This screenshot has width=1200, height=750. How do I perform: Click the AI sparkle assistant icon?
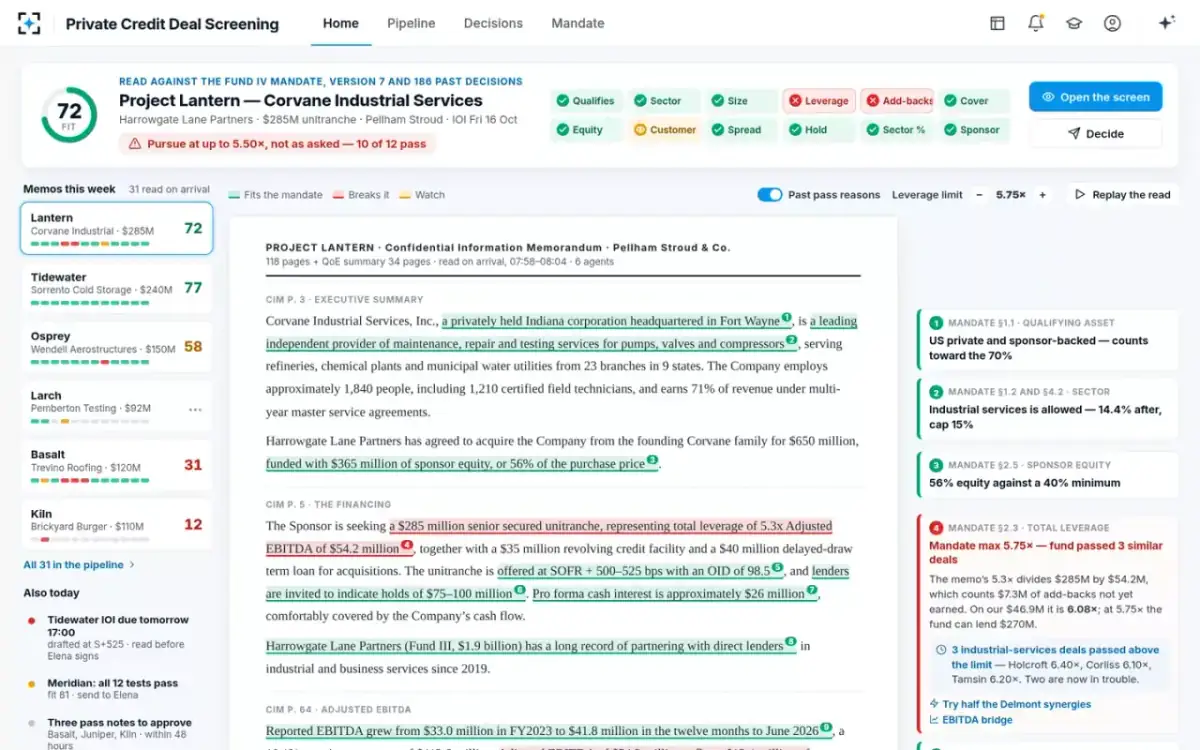coord(1166,23)
